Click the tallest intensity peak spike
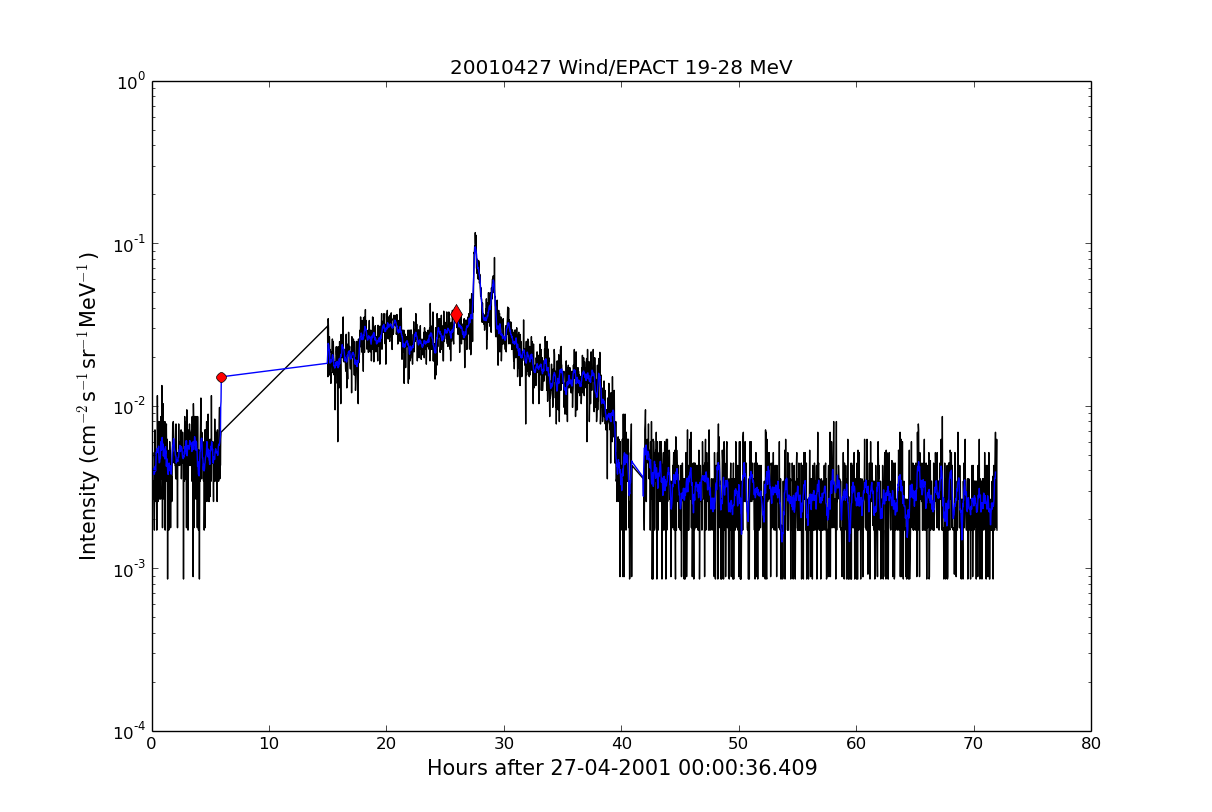 (x=475, y=237)
